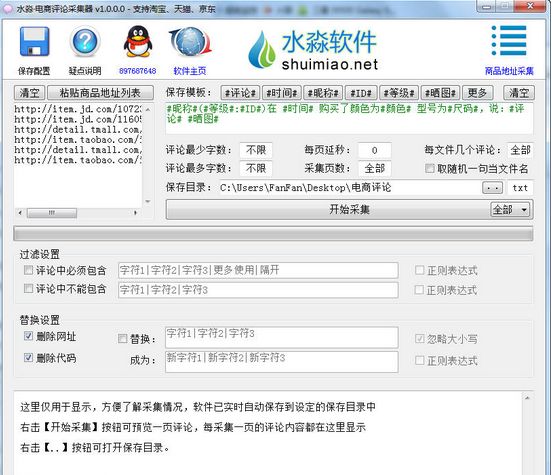
Task: Insert the #晒图# template tag
Action: [x=440, y=93]
